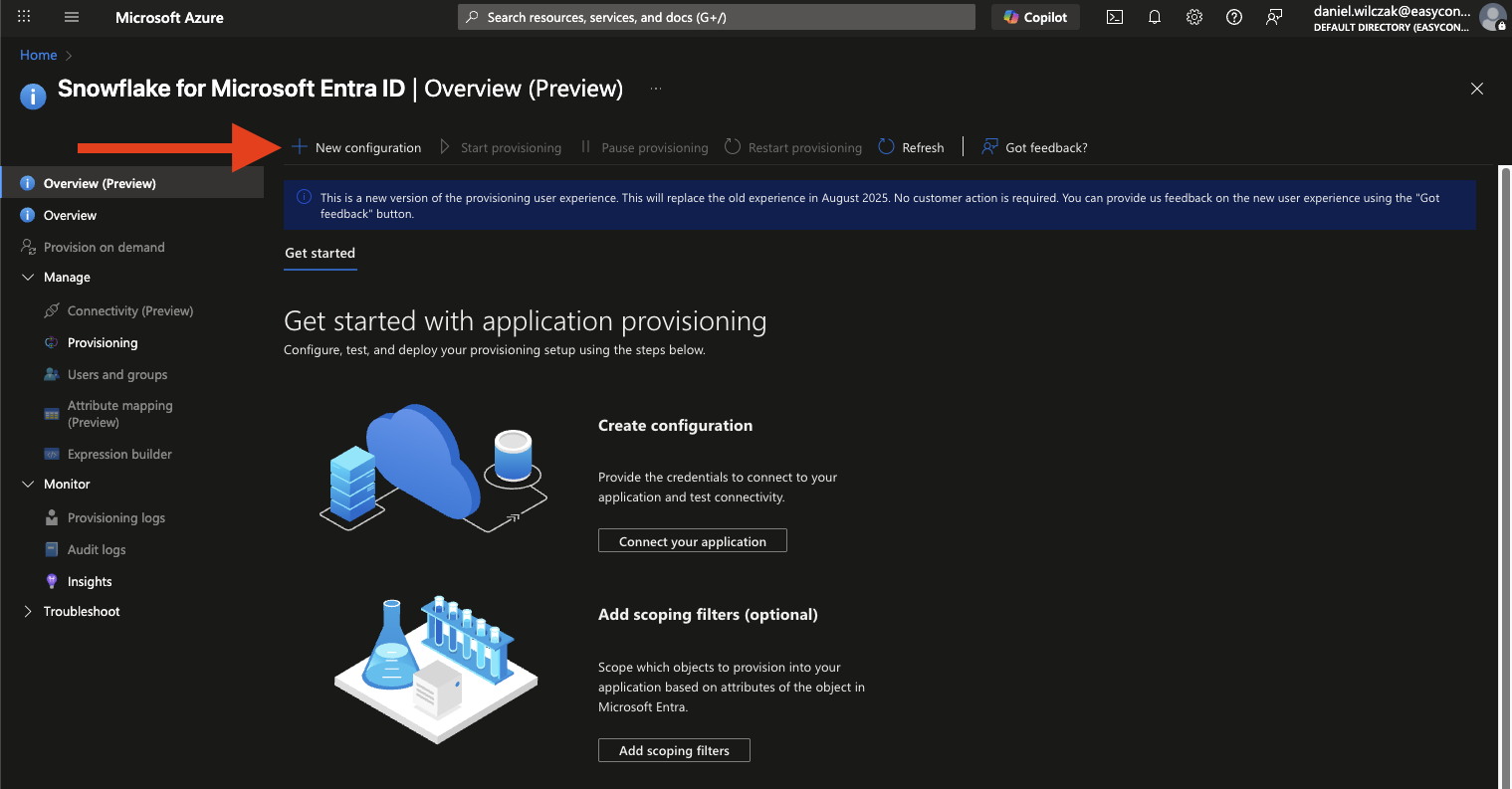Viewport: 1512px width, 789px height.
Task: Click the Home breadcrumb link
Action: point(39,56)
